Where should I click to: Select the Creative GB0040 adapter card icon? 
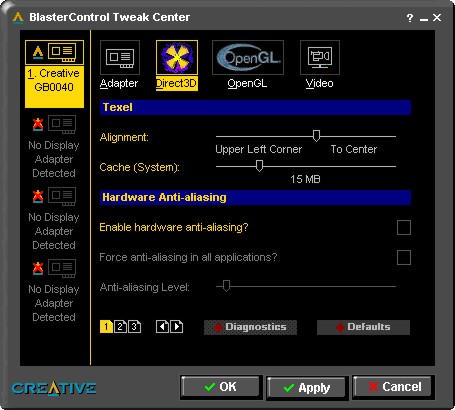(54, 52)
